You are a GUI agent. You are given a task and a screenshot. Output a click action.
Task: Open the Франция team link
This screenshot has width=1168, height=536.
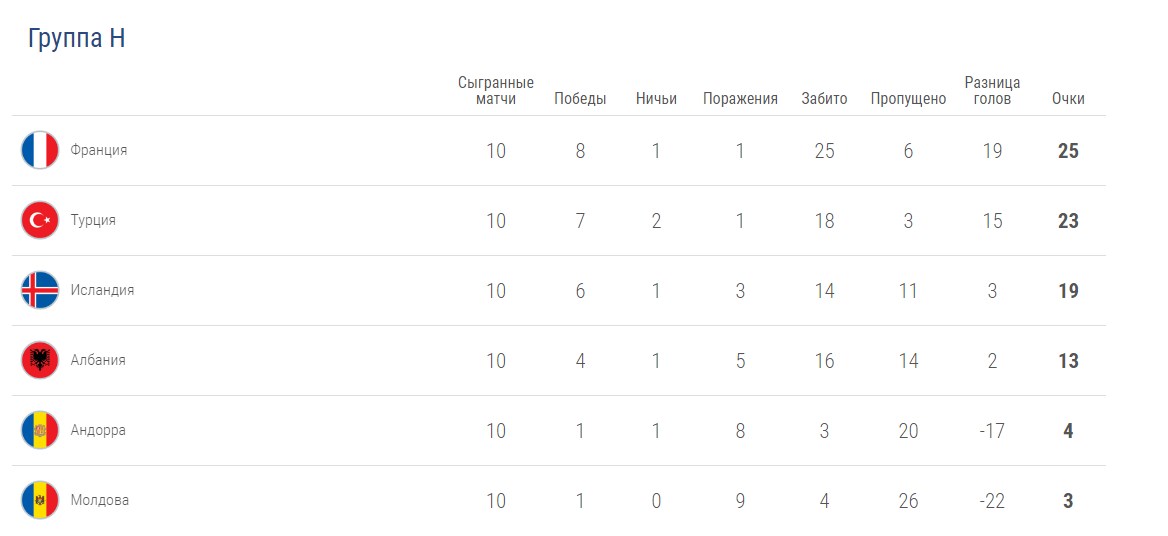[99, 150]
